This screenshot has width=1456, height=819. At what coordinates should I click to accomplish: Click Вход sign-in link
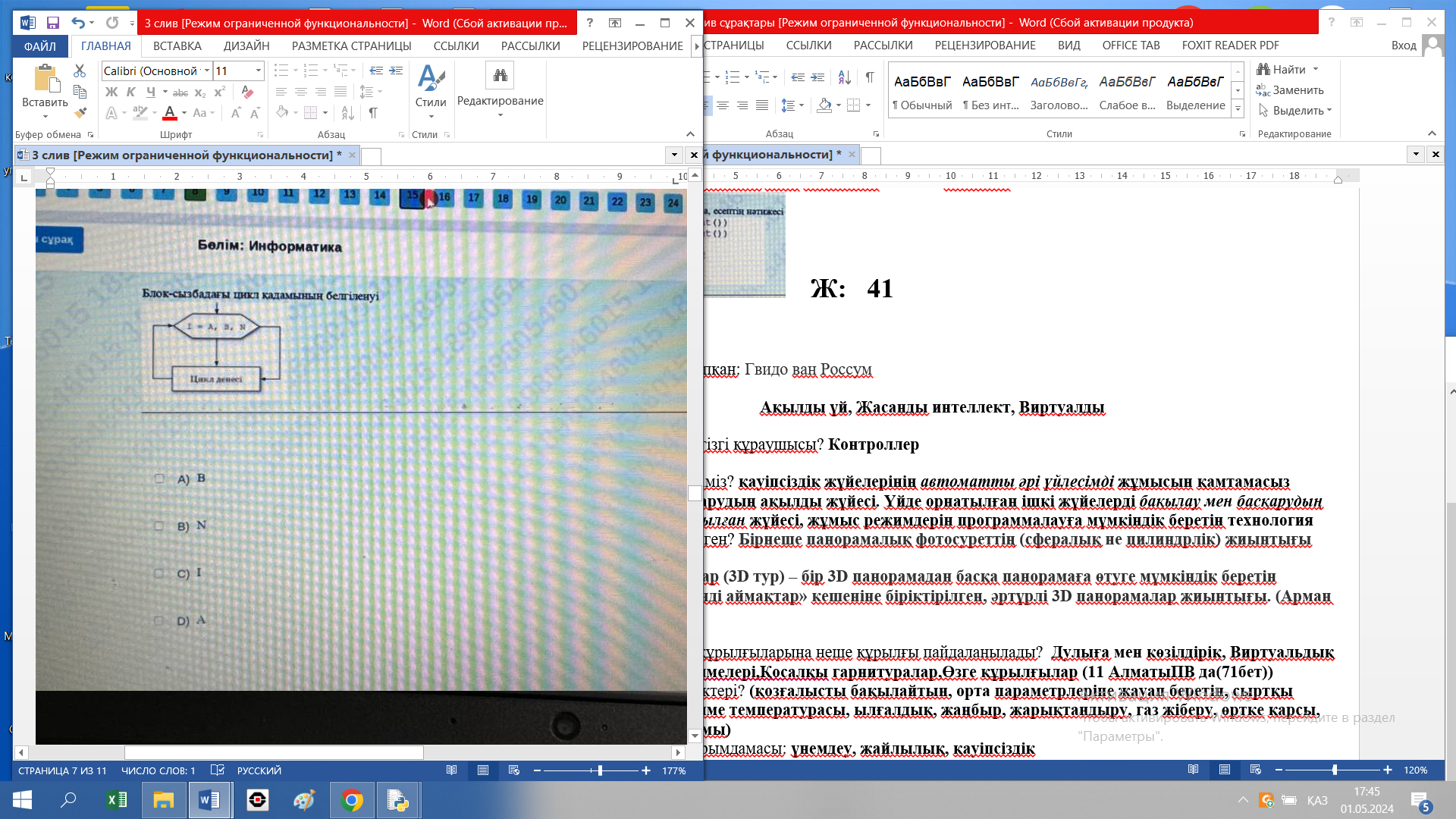(1404, 45)
